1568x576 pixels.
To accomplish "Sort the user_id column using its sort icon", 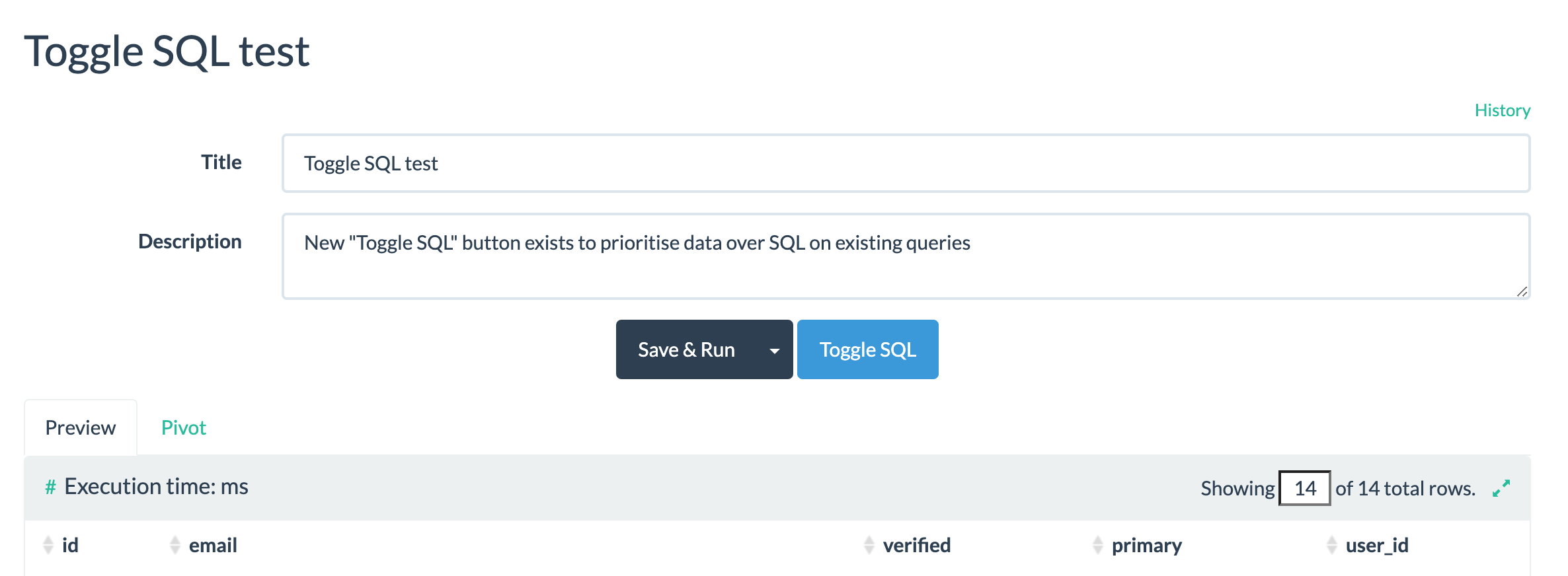I will click(x=1331, y=545).
